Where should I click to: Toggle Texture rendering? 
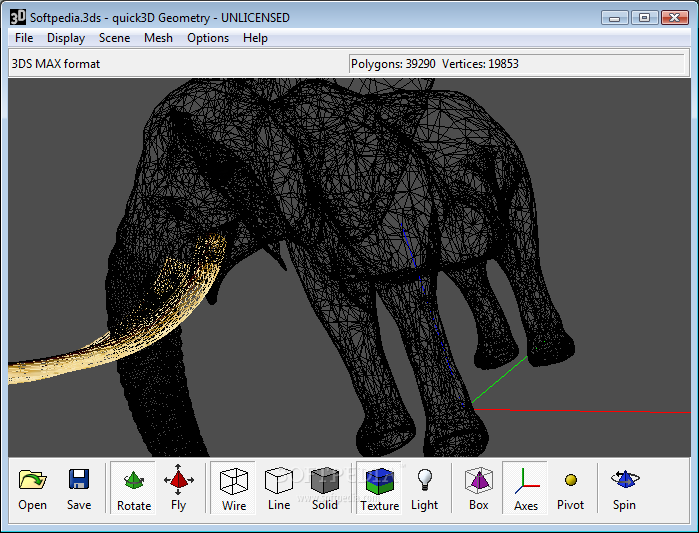pos(379,488)
